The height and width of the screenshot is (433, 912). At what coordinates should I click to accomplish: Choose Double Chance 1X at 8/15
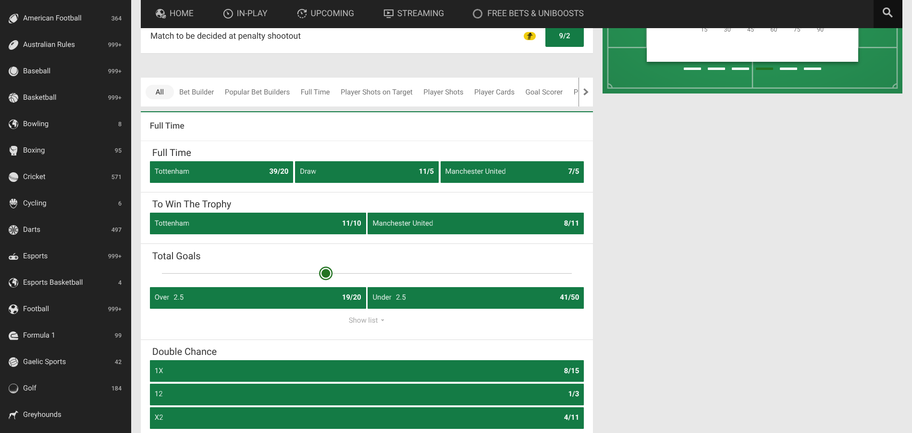(x=366, y=371)
